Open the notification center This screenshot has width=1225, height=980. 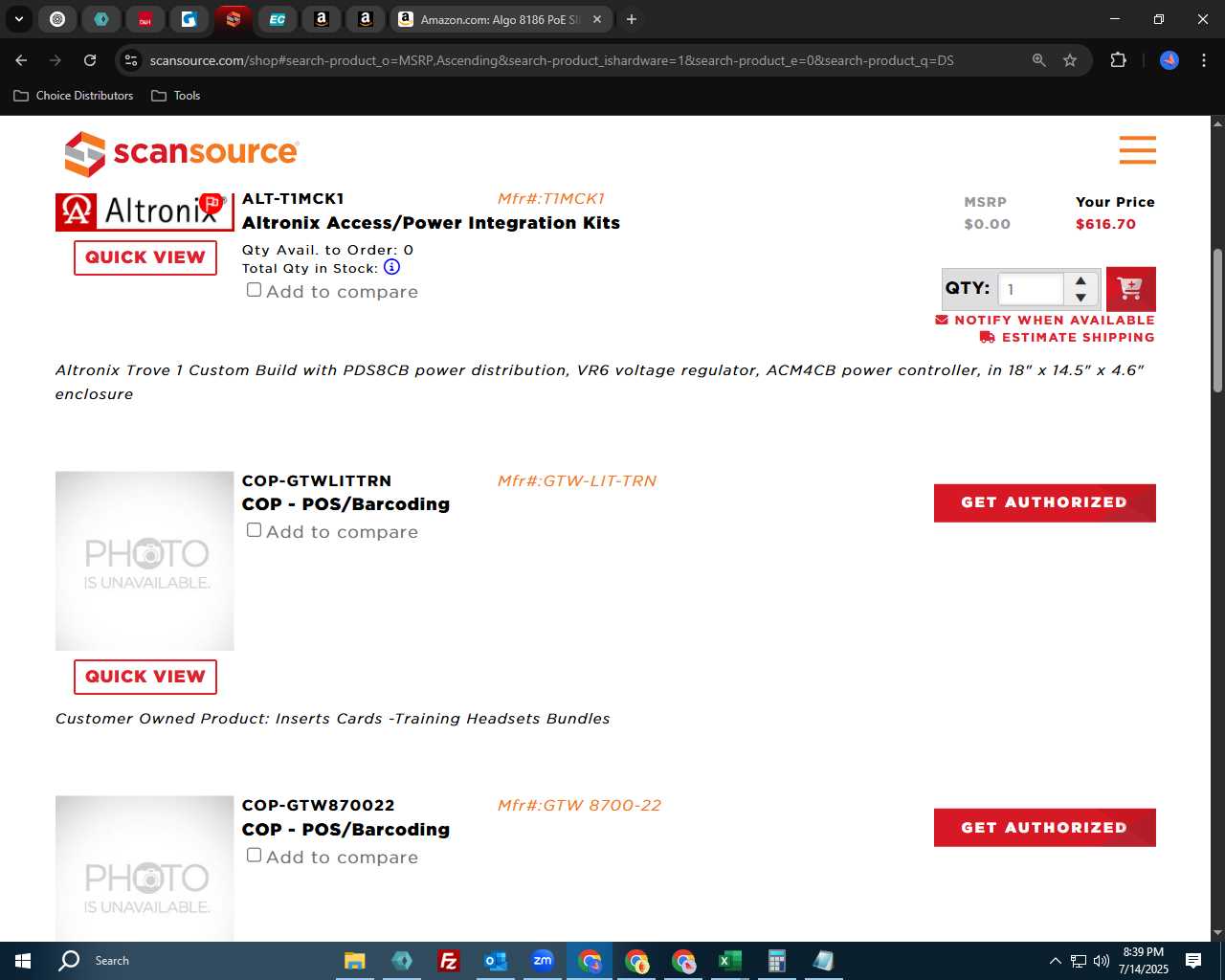(1193, 961)
